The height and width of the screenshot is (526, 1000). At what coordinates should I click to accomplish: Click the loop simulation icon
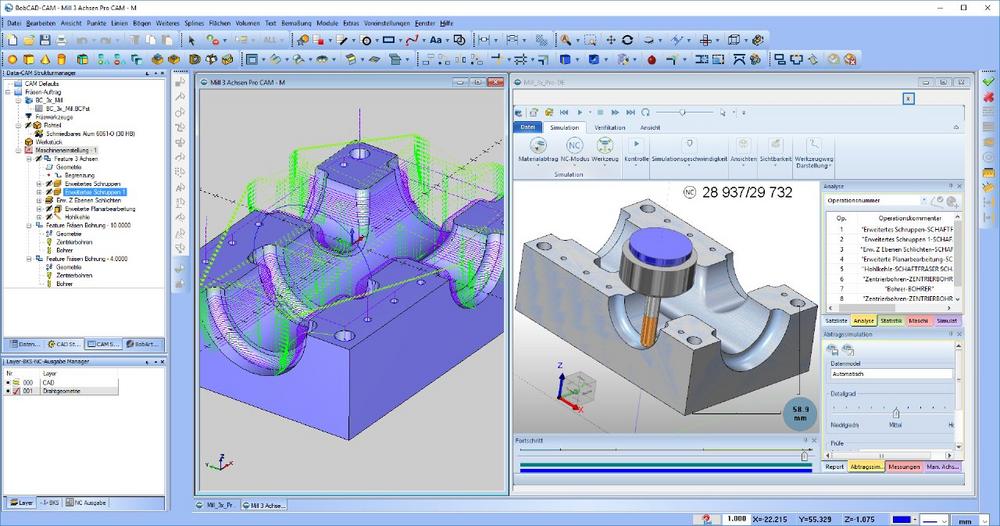pos(645,112)
